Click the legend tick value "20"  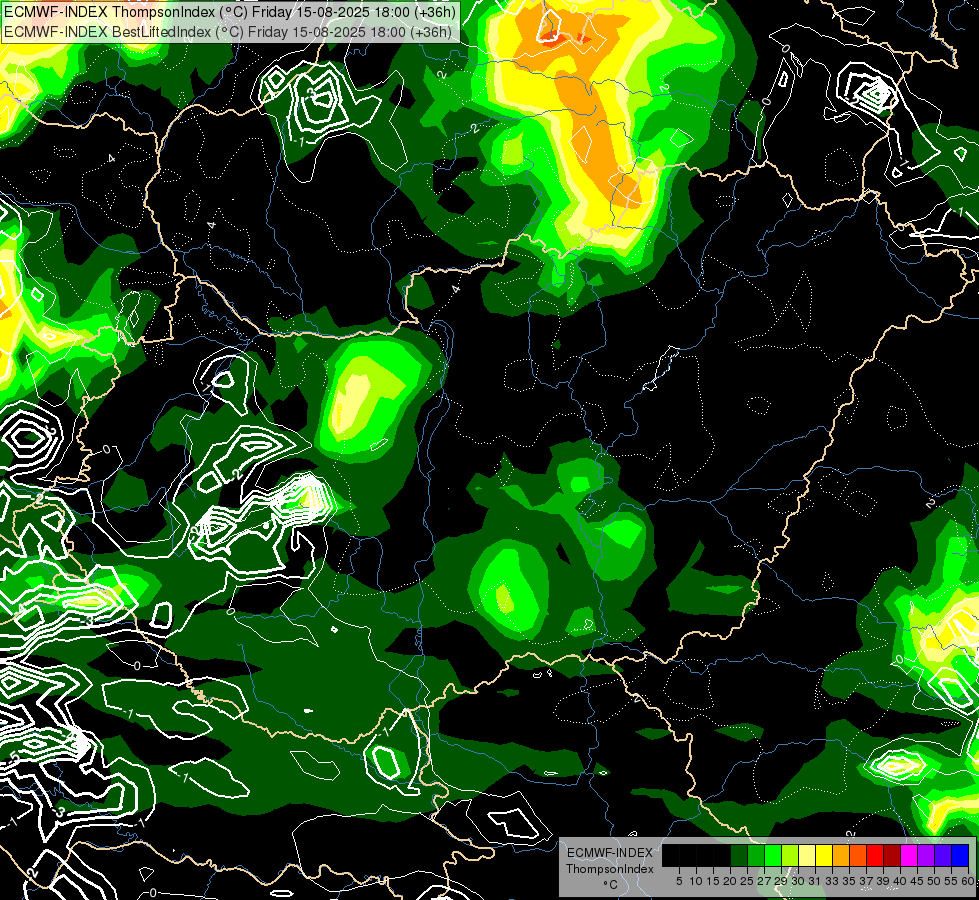click(731, 881)
